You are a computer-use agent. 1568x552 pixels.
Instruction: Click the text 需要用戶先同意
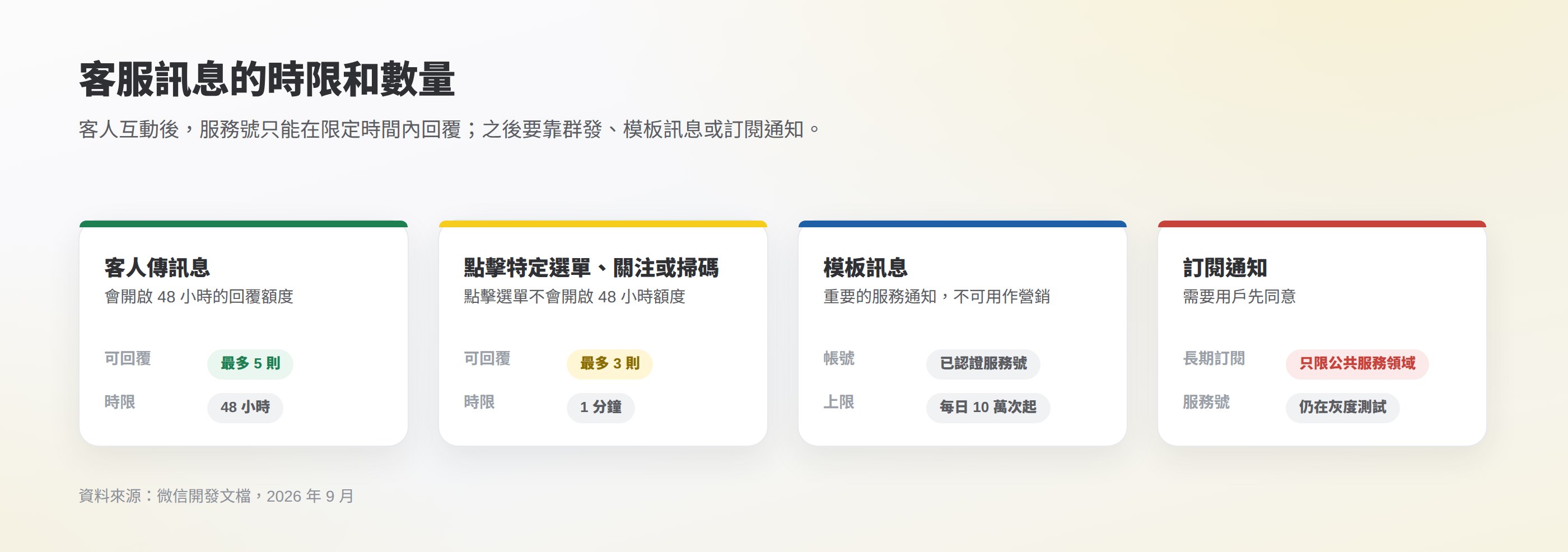[1239, 297]
